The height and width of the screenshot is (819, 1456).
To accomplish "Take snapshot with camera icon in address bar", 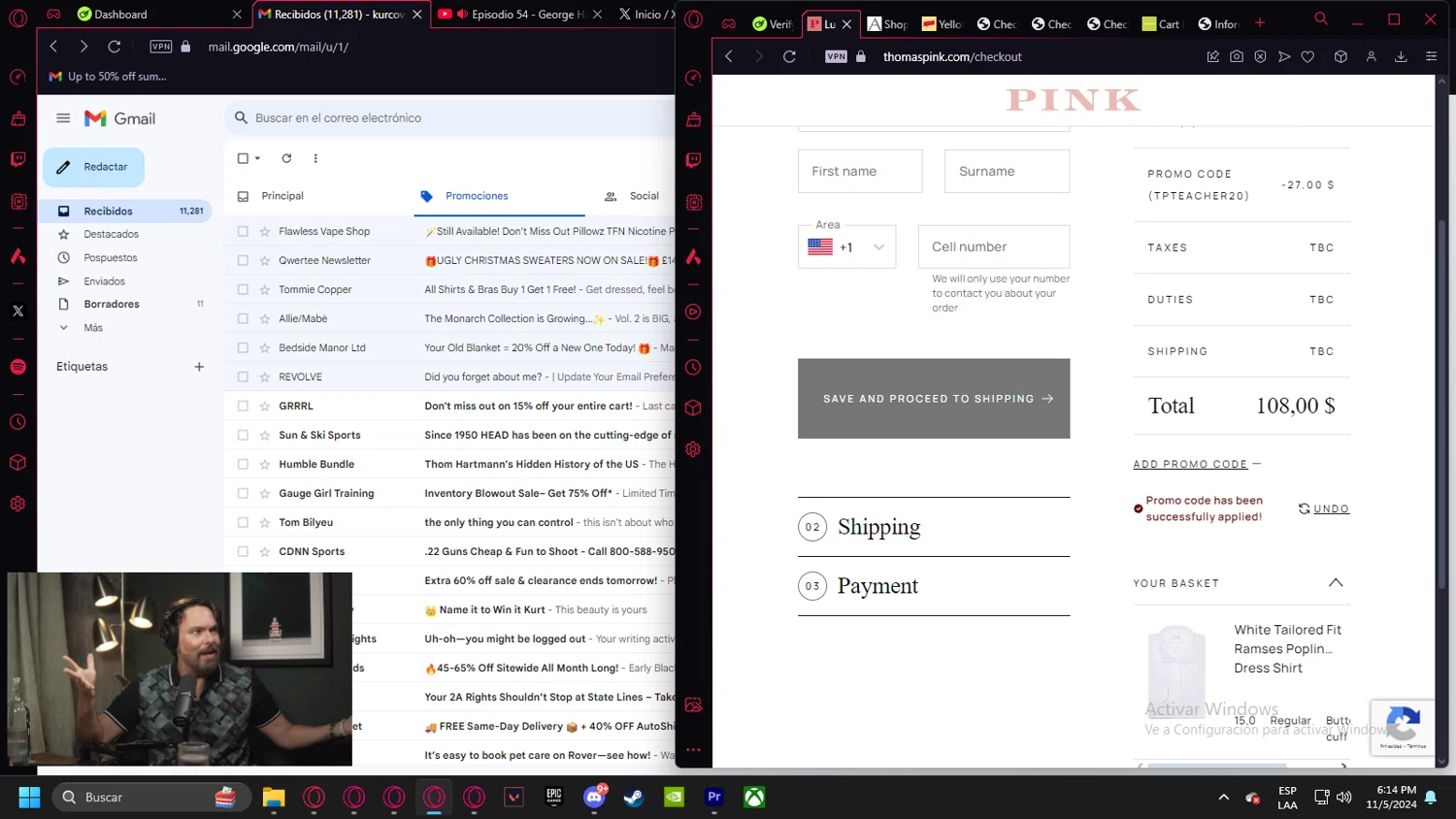I will click(x=1236, y=56).
